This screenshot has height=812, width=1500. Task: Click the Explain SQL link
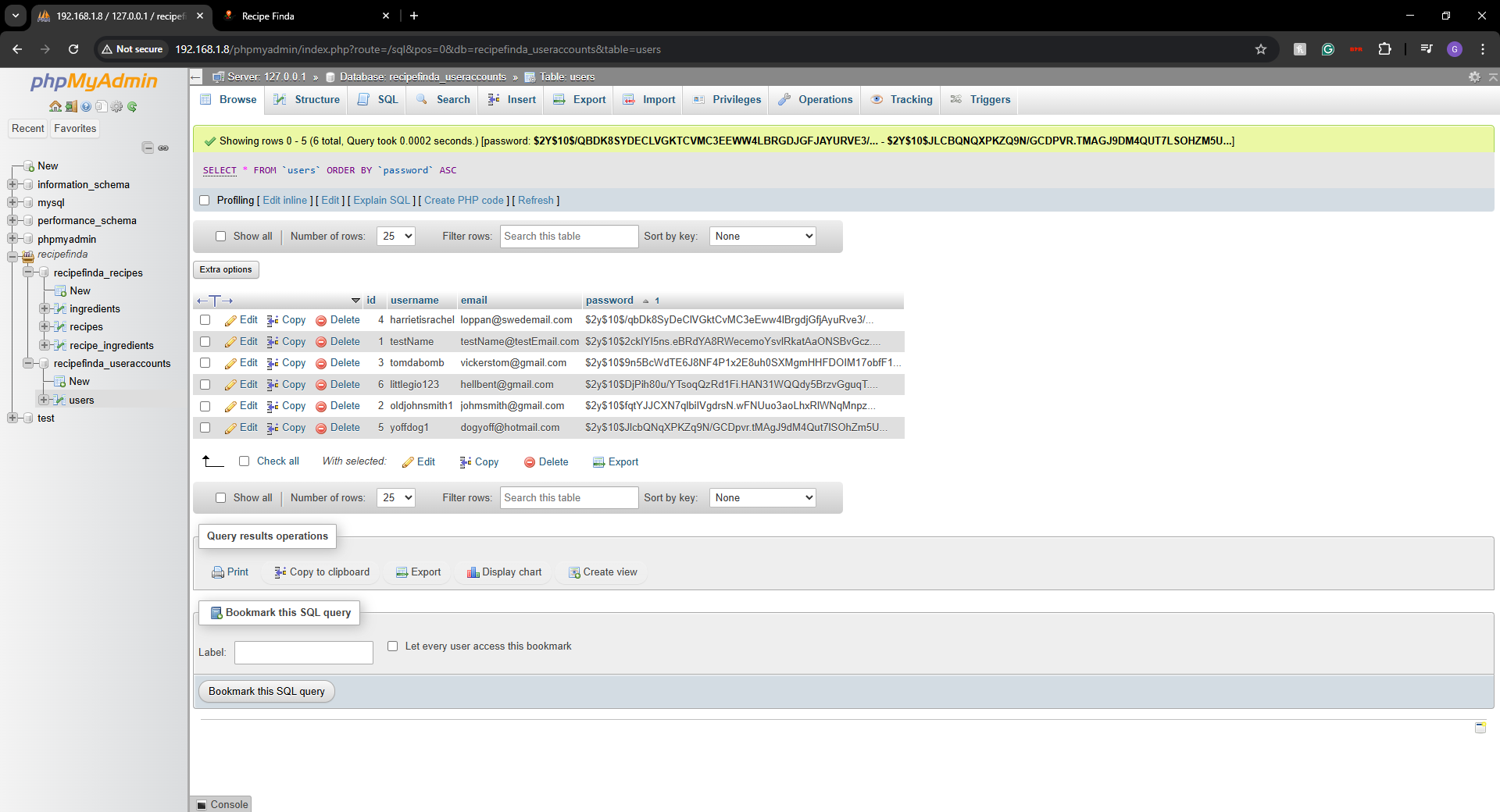coord(381,201)
